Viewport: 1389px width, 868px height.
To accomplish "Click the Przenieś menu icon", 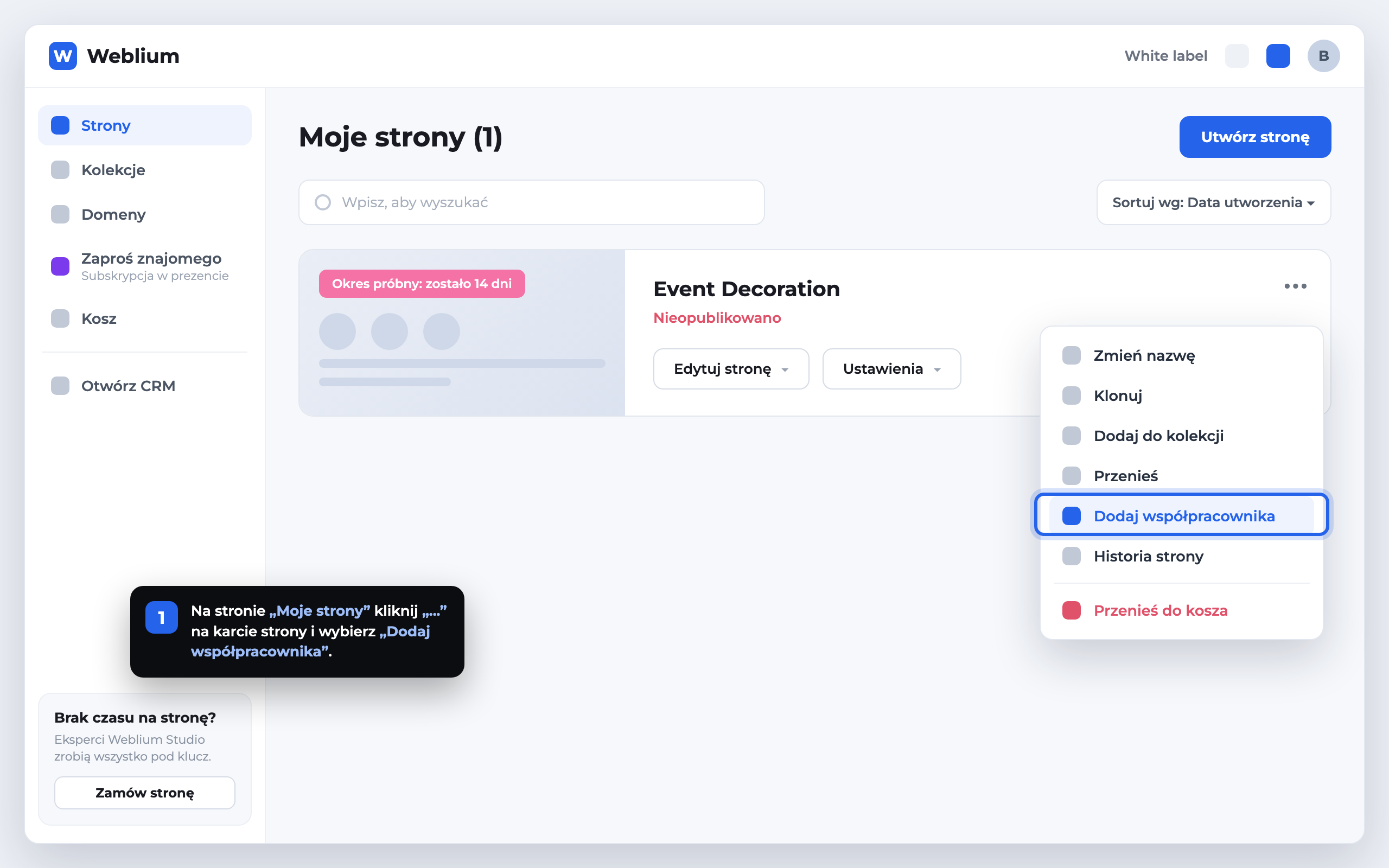I will point(1072,476).
